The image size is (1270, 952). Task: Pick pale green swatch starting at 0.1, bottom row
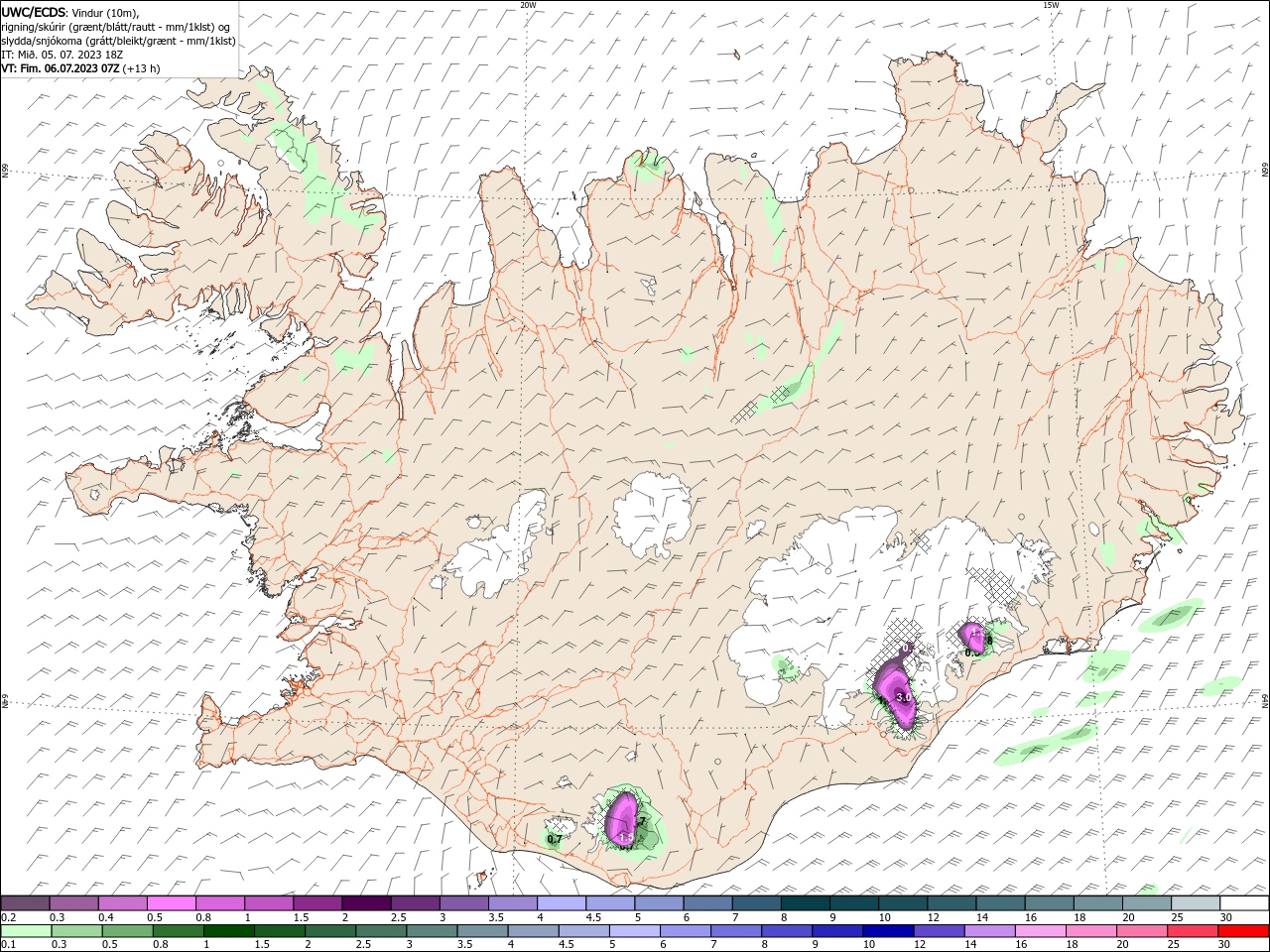point(26,931)
